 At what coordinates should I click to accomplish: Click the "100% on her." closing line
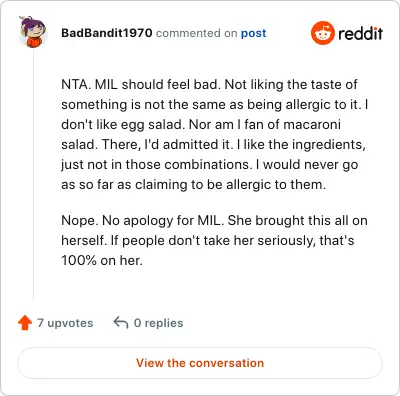coord(102,260)
